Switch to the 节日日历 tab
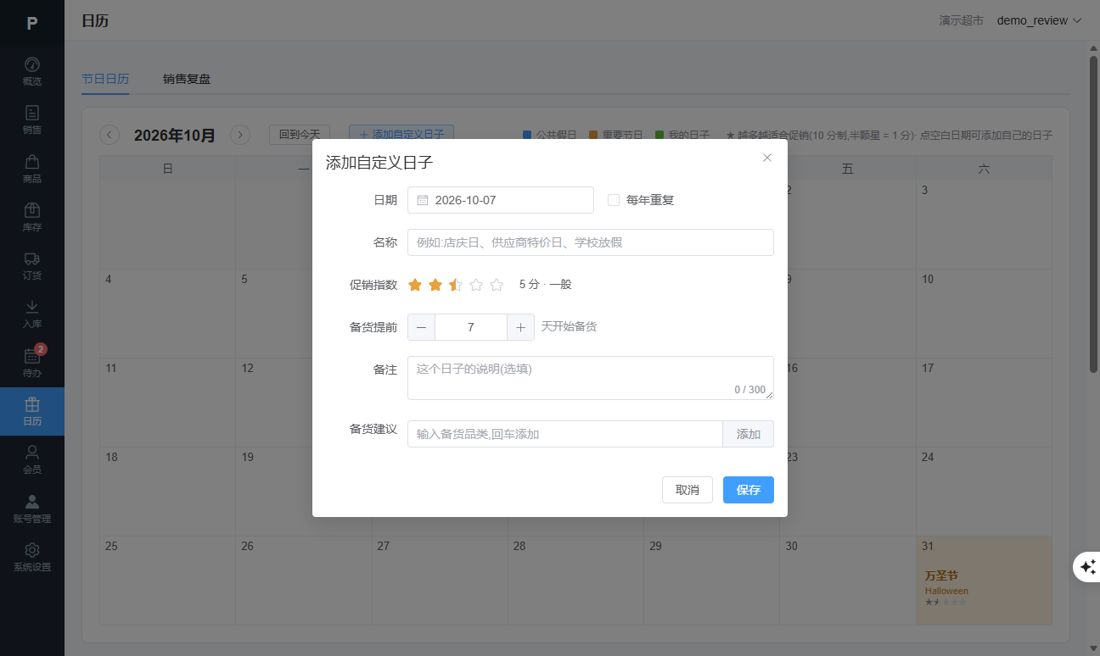Image resolution: width=1100 pixels, height=656 pixels. (105, 79)
